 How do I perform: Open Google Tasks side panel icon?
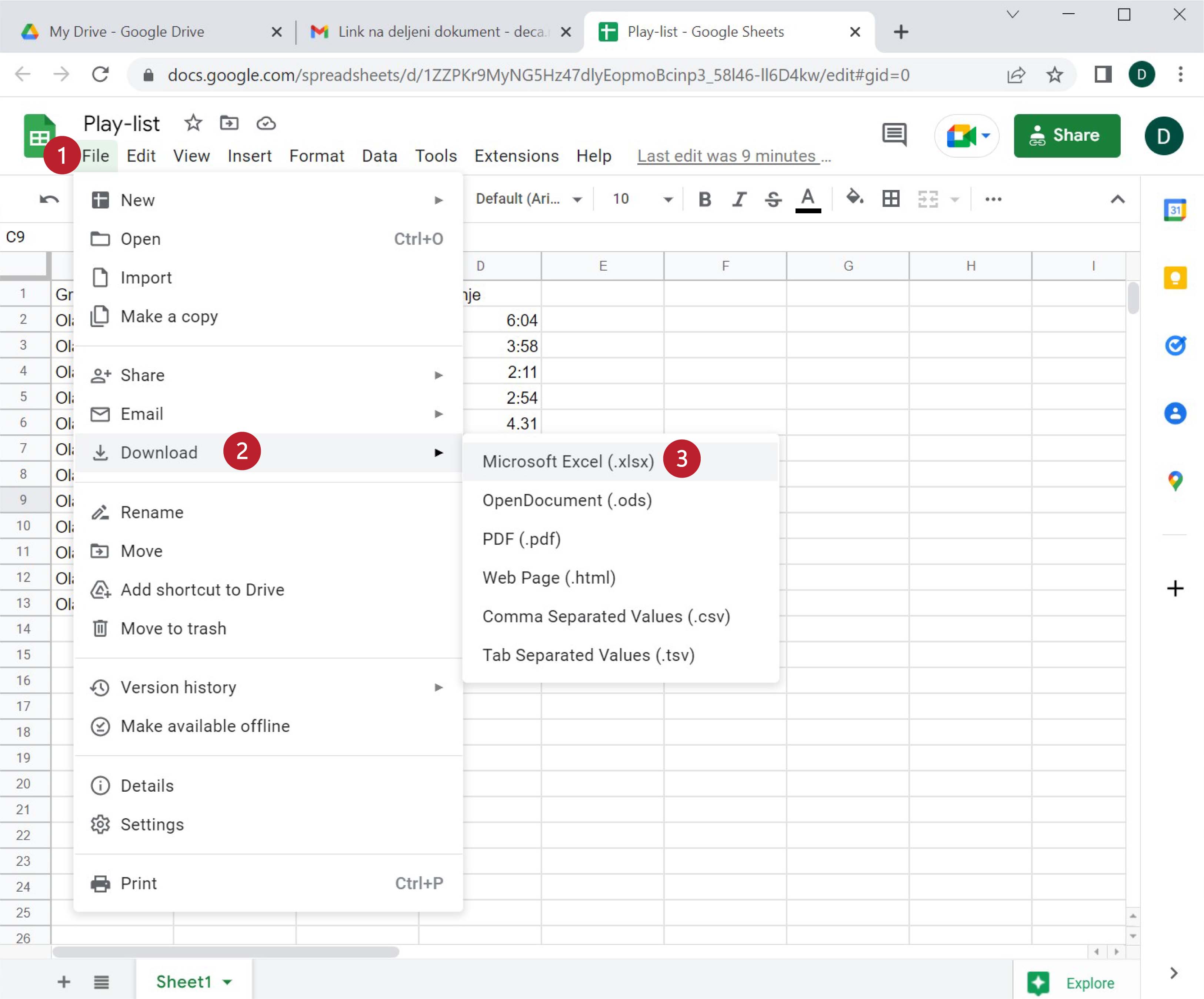(1175, 345)
